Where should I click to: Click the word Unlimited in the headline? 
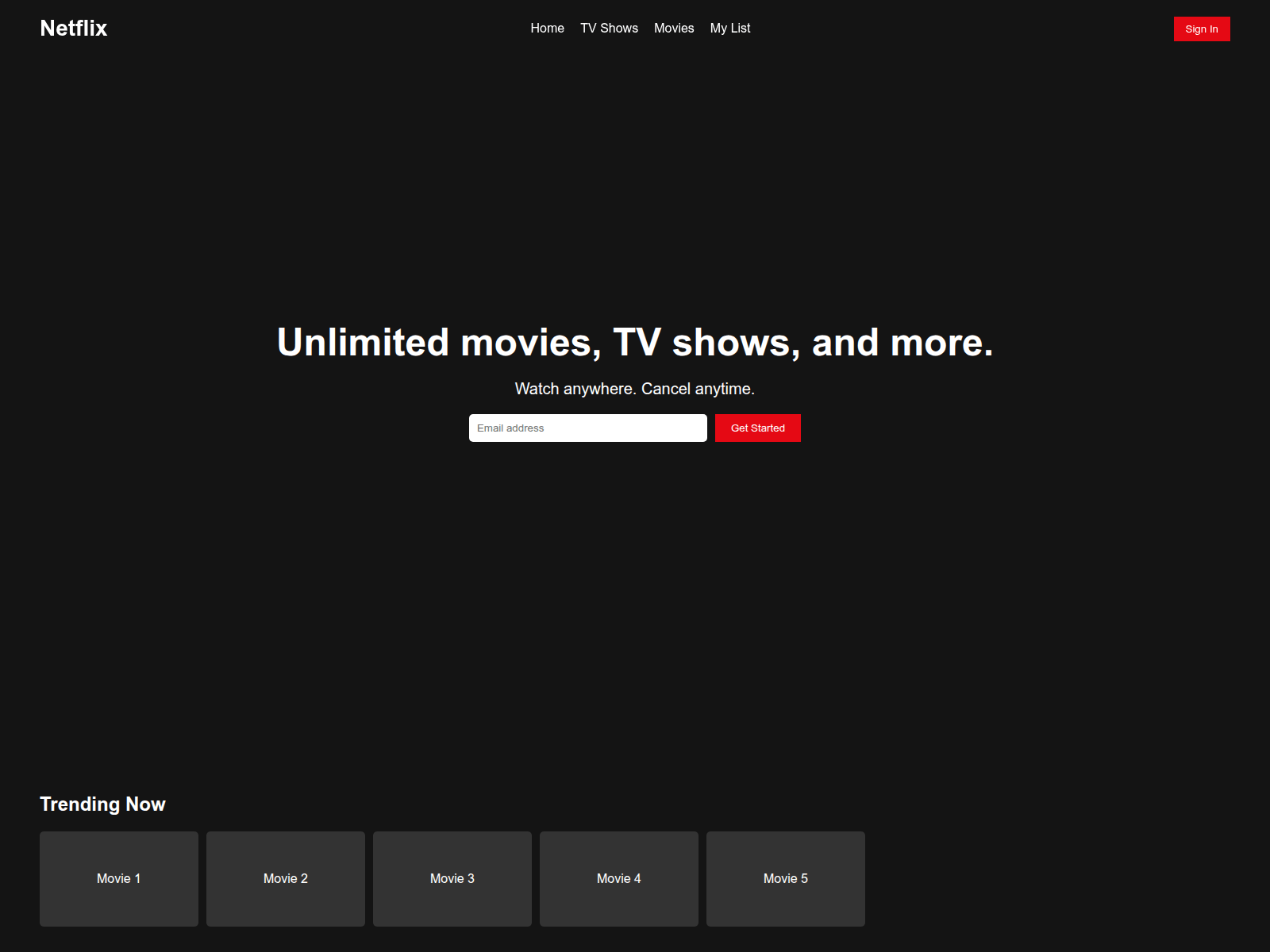tap(363, 343)
